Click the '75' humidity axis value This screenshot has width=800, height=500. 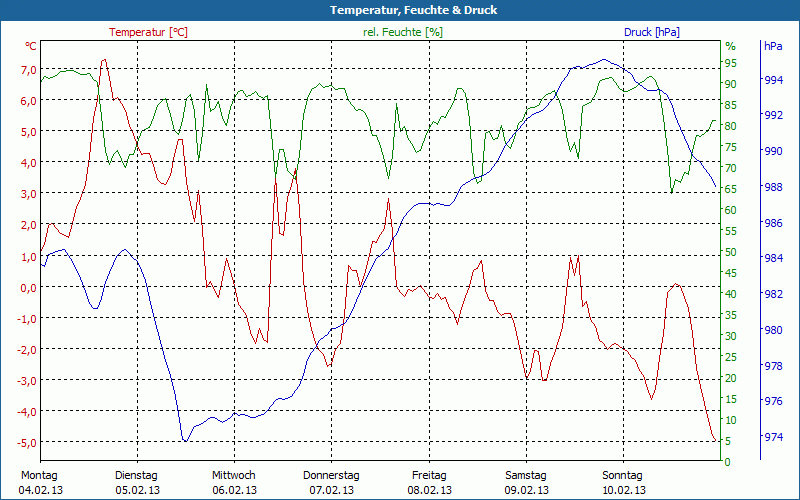pyautogui.click(x=731, y=147)
